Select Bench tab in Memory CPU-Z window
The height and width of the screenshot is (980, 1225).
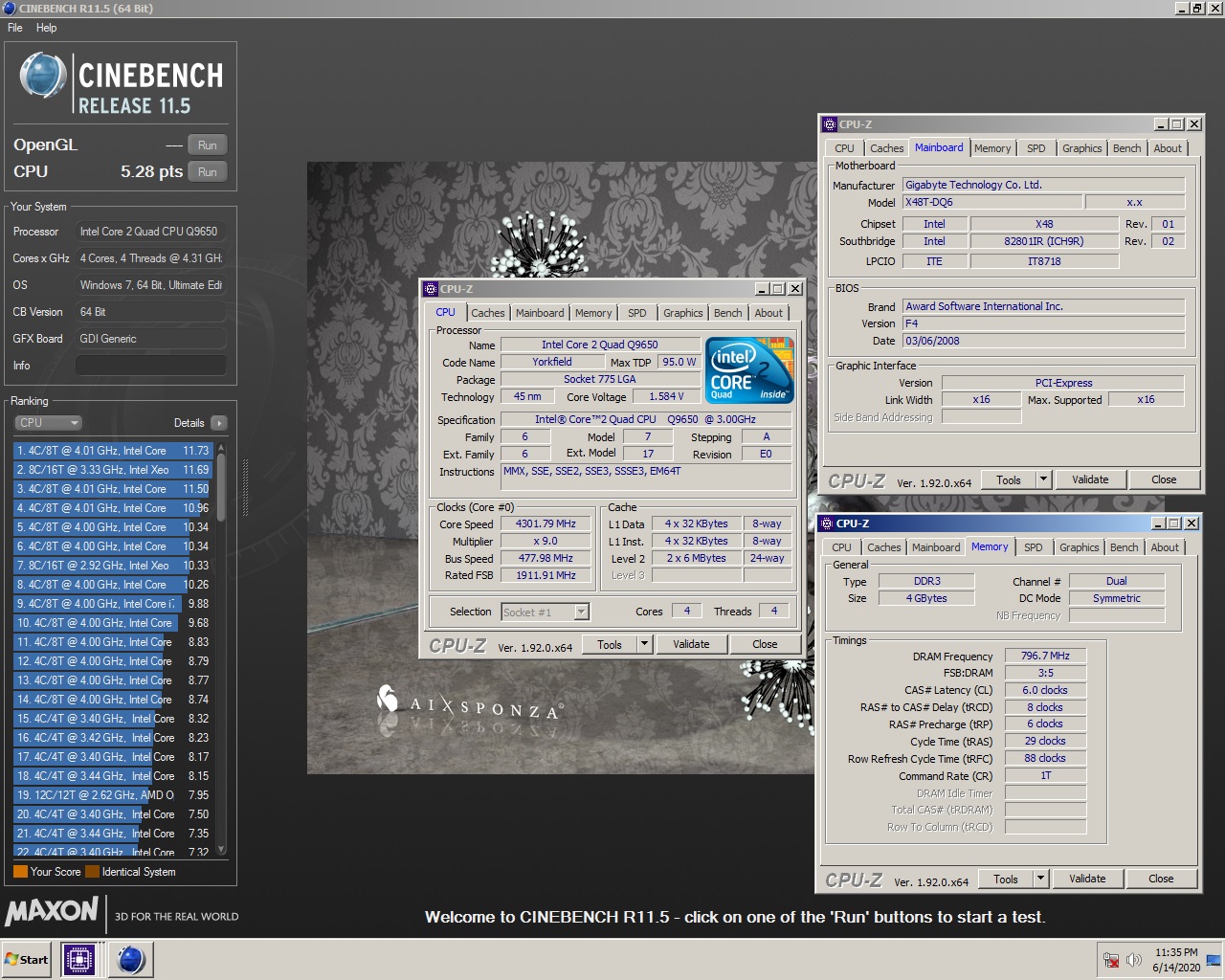coord(1125,547)
